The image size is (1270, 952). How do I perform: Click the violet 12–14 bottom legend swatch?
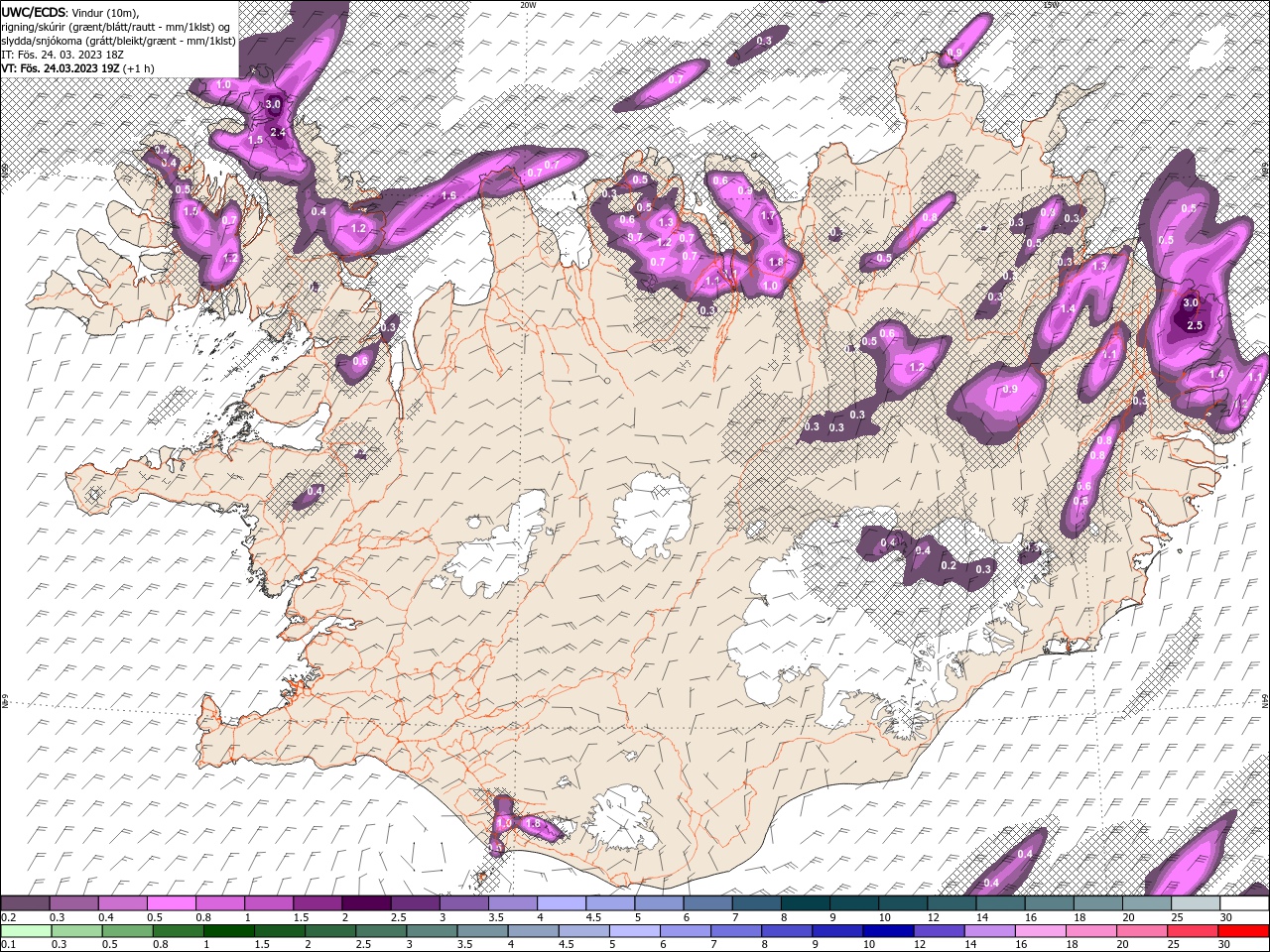click(938, 930)
